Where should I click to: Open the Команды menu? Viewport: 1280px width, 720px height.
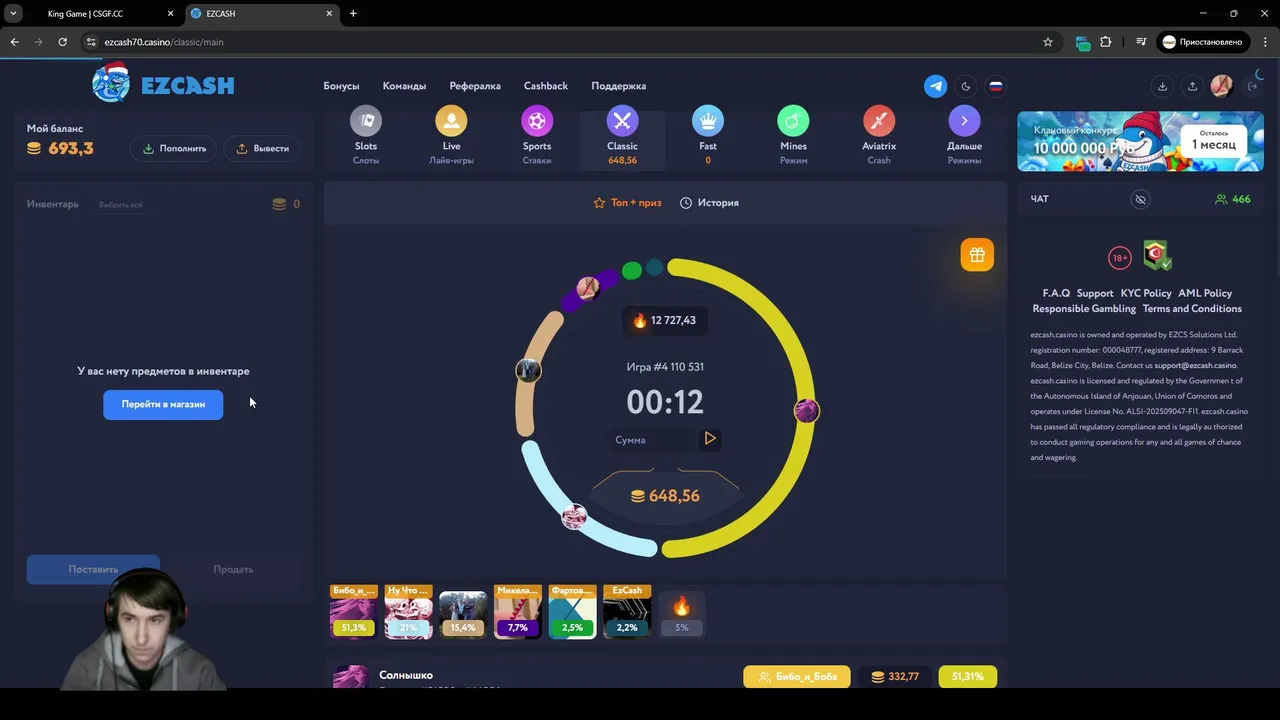pos(404,86)
